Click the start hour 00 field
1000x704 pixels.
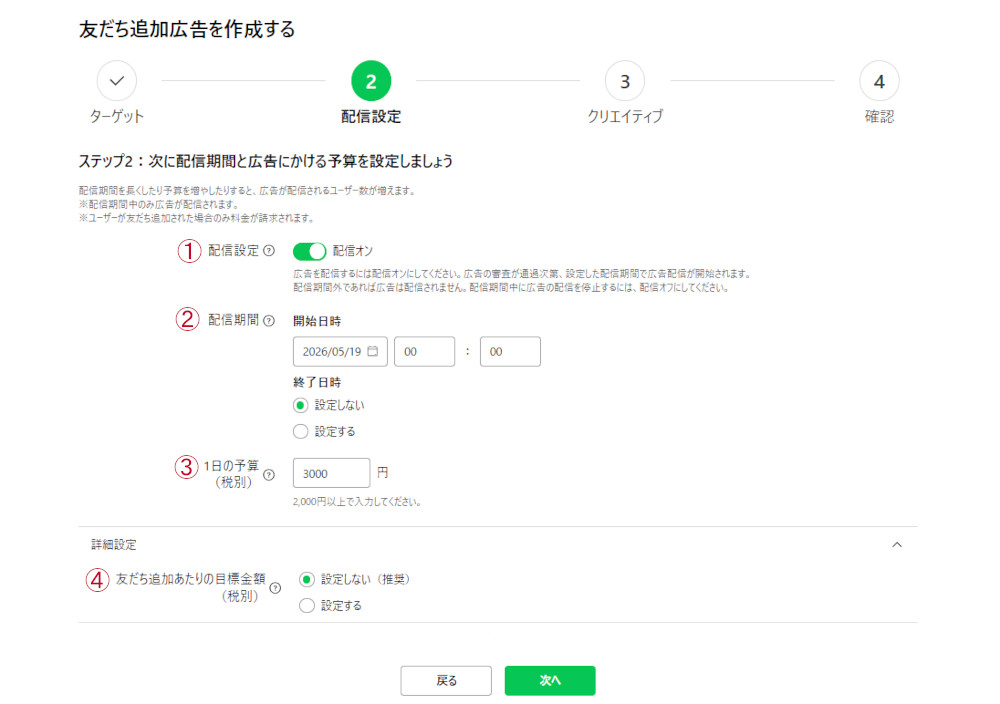[425, 351]
